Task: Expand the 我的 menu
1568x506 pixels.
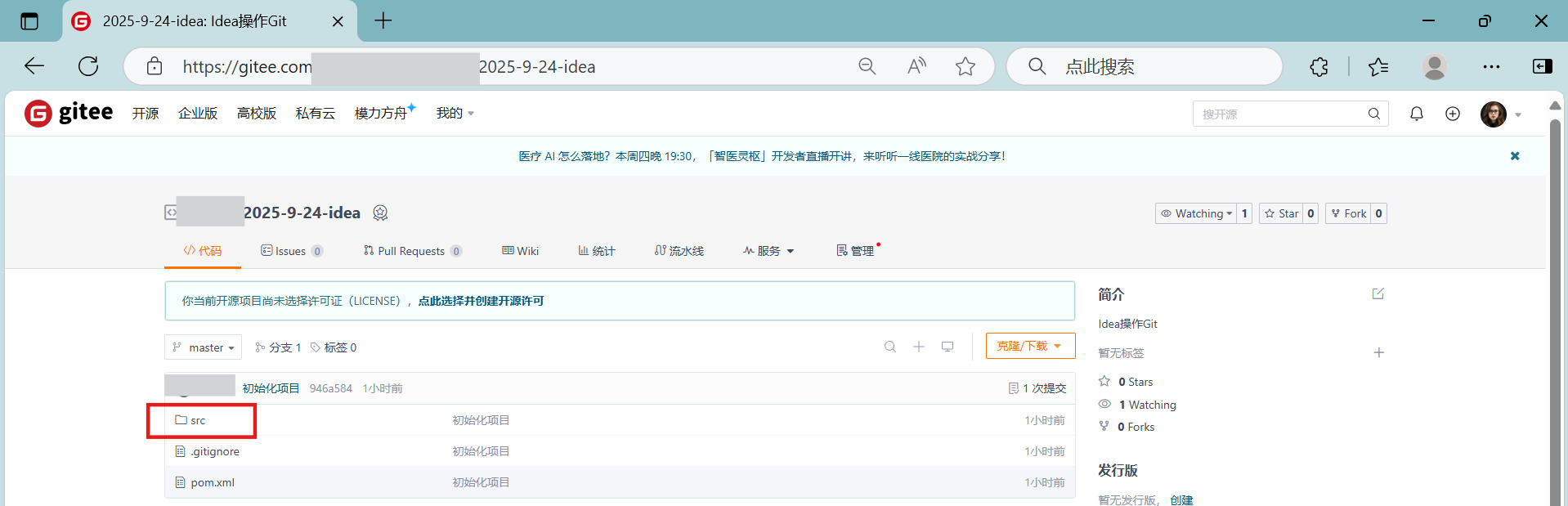Action: (455, 113)
